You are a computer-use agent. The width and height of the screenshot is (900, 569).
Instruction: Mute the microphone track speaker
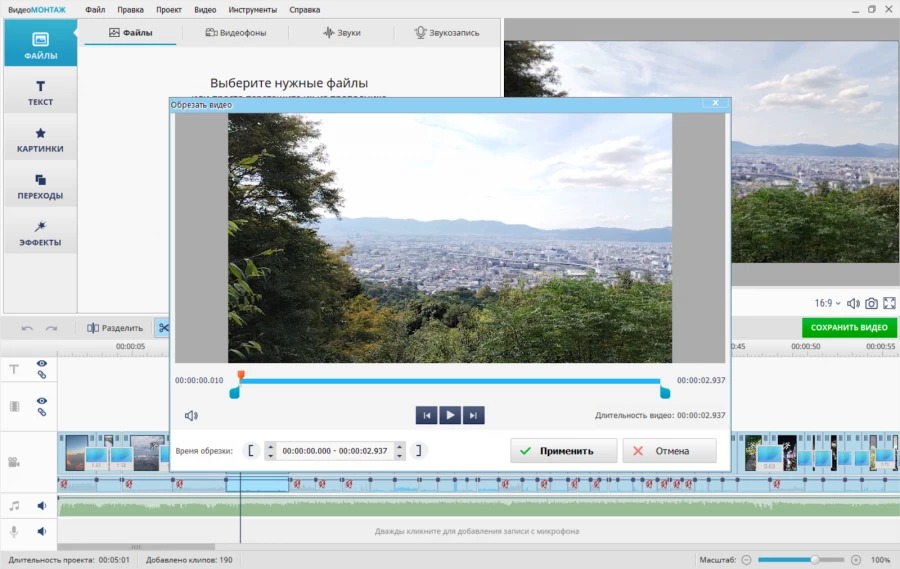point(42,531)
